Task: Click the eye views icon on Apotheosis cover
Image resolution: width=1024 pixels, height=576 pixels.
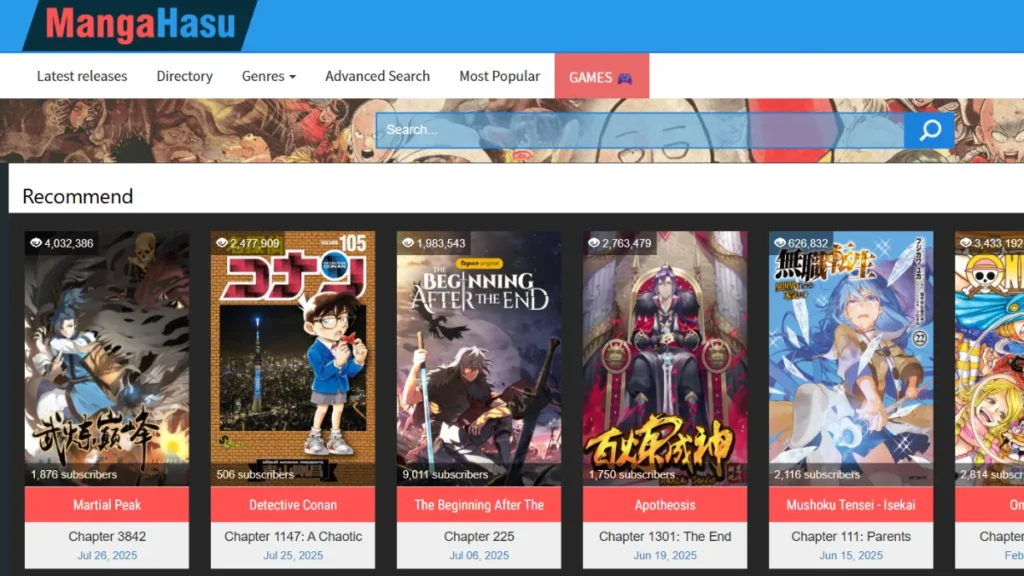Action: (594, 243)
